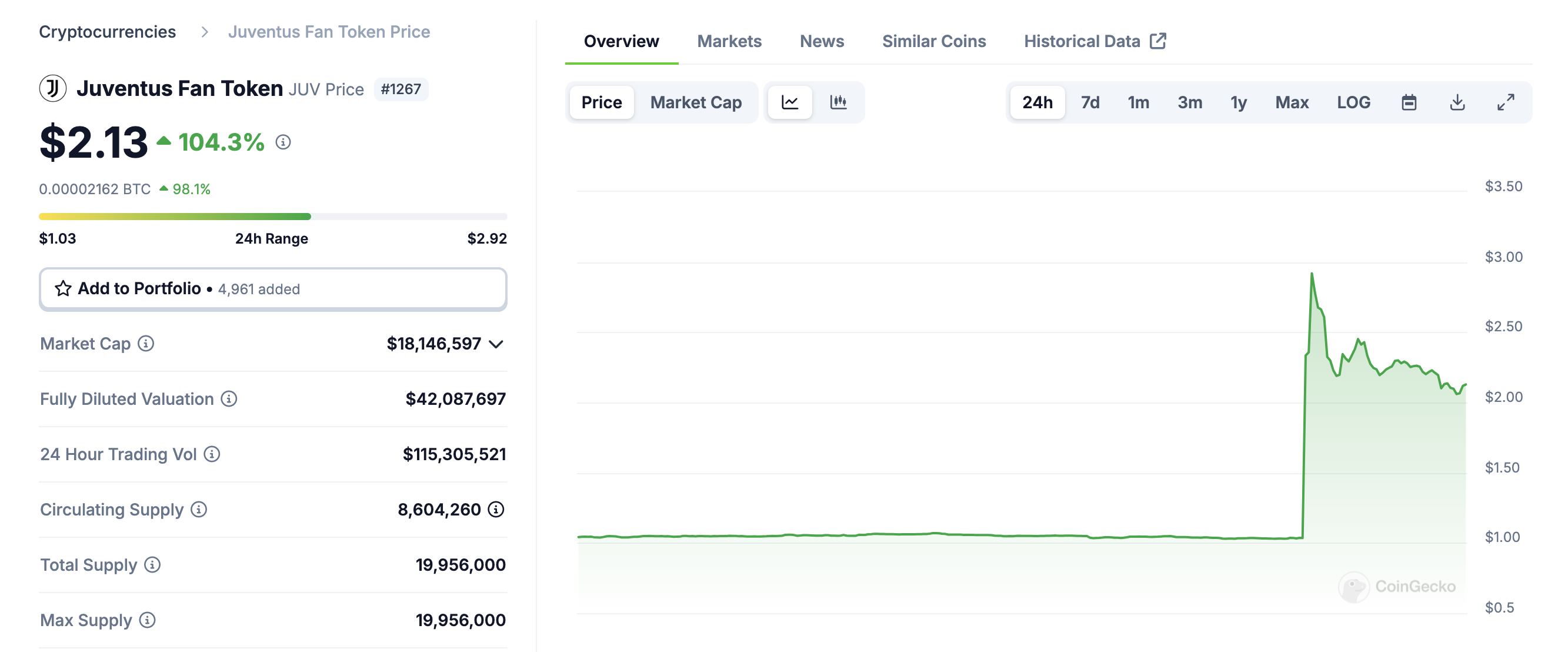1568x652 pixels.
Task: Download chart data icon
Action: click(x=1457, y=102)
